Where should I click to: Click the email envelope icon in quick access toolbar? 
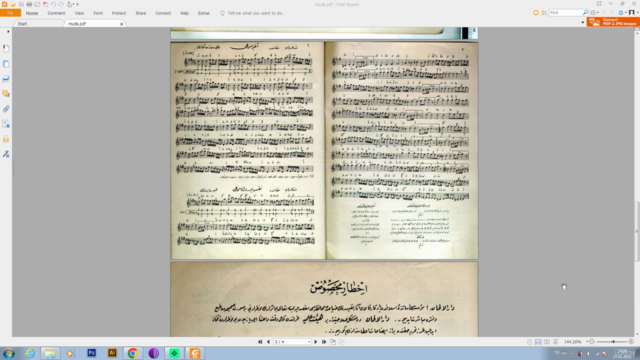(37, 4)
